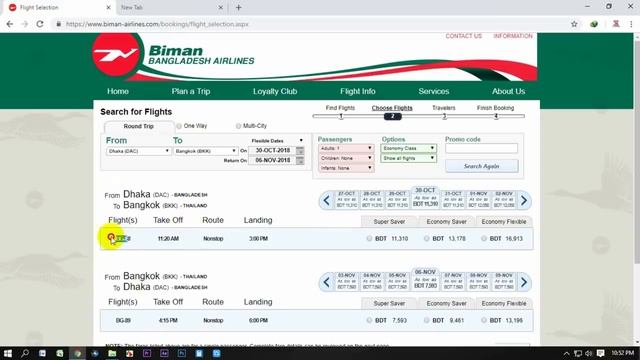
Task: Reload the flight selection page
Action: [x=40, y=24]
